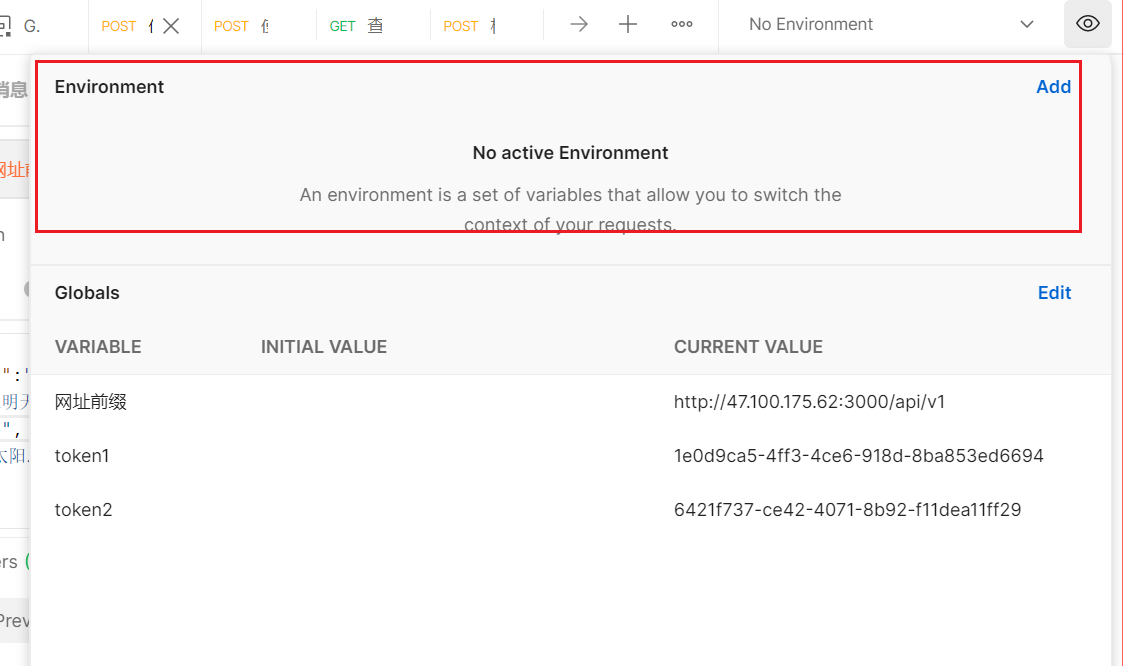Click the http://47.100.175.62:3000/api/v1 current value
Viewport: 1124px width, 666px height.
pyautogui.click(x=809, y=402)
